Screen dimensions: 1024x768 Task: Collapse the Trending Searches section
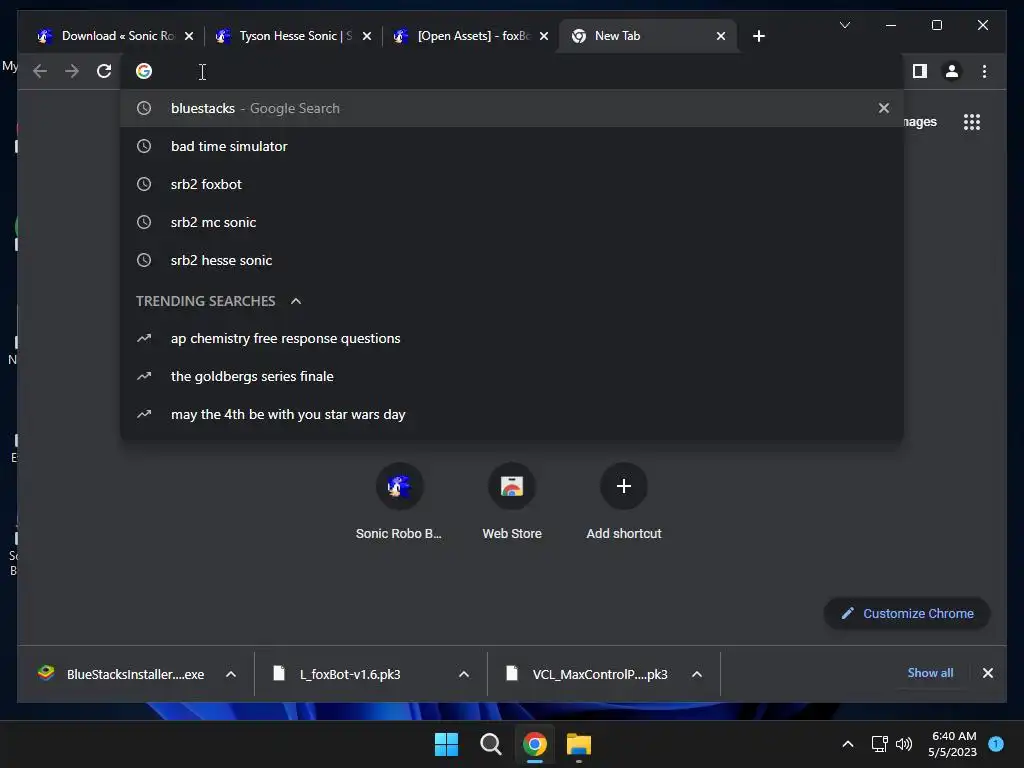[x=296, y=301]
